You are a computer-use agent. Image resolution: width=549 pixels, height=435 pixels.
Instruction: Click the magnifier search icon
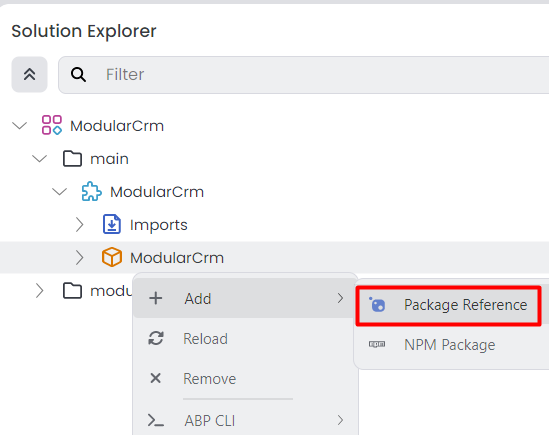pos(78,75)
